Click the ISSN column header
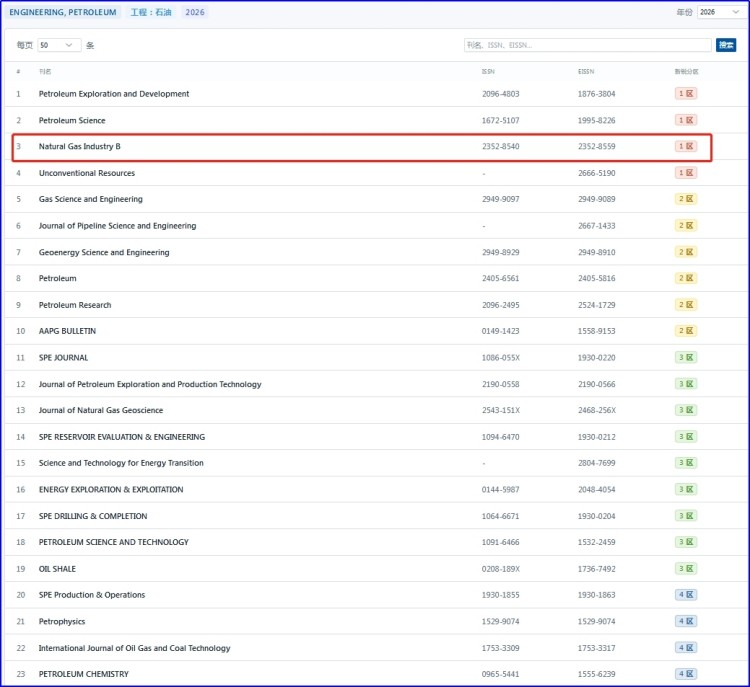This screenshot has height=687, width=750. [487, 72]
